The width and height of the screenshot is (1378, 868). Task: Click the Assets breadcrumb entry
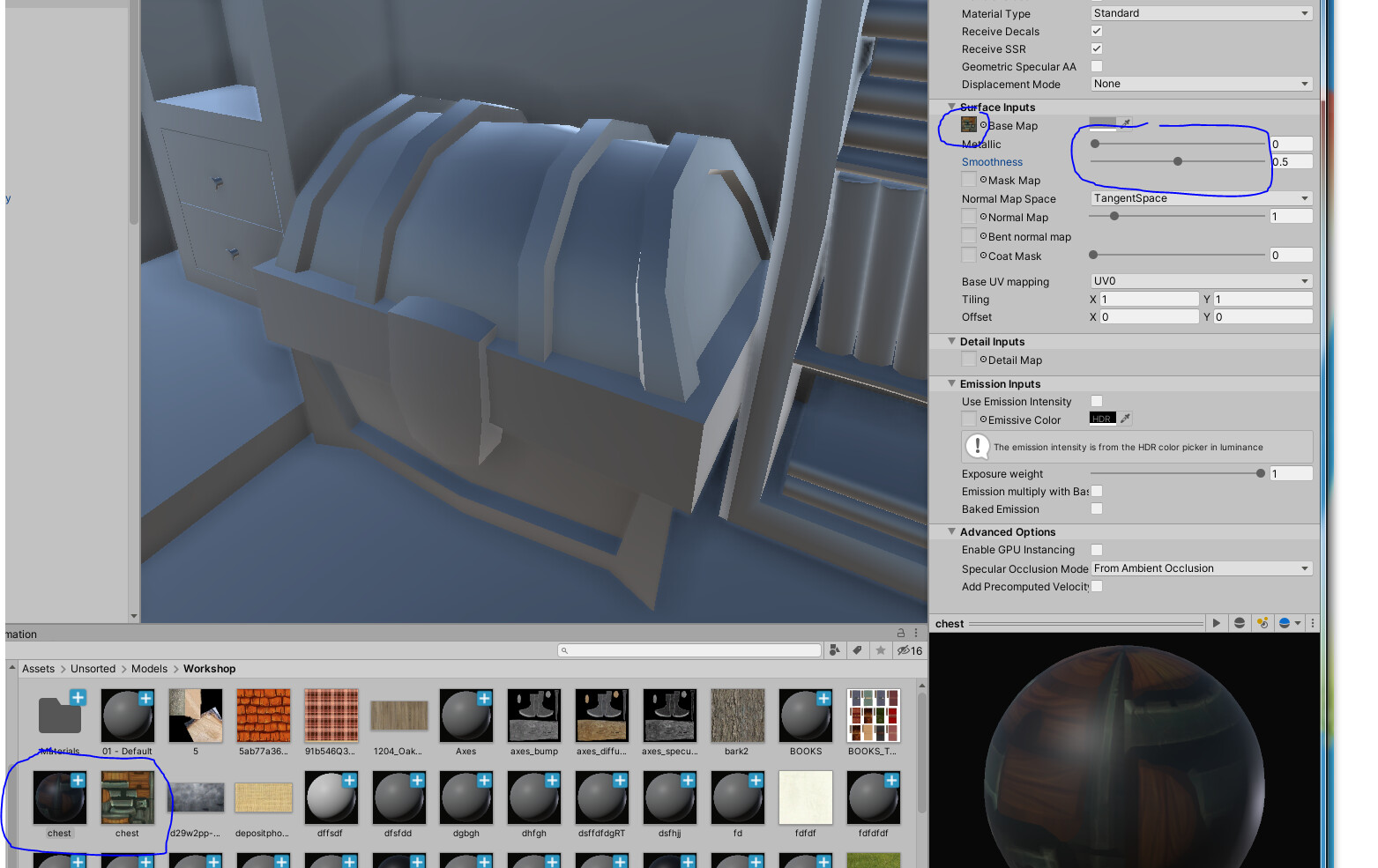click(x=38, y=668)
